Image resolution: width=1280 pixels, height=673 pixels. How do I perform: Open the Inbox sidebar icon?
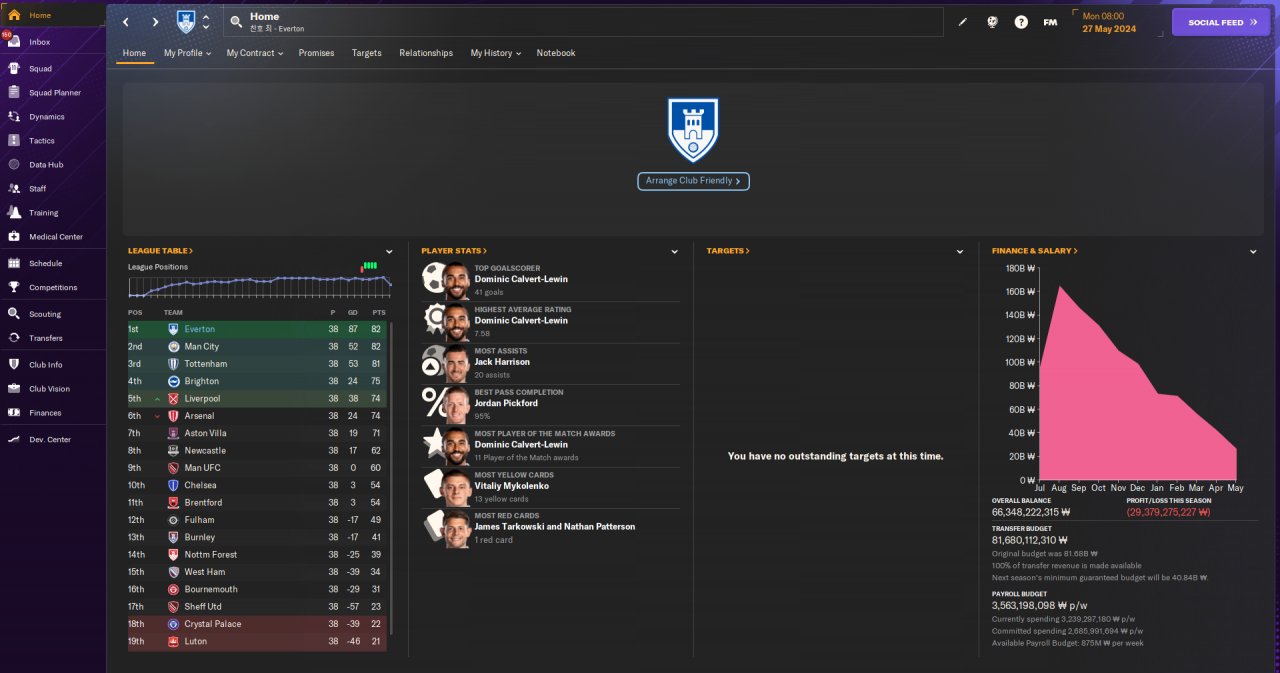14,42
